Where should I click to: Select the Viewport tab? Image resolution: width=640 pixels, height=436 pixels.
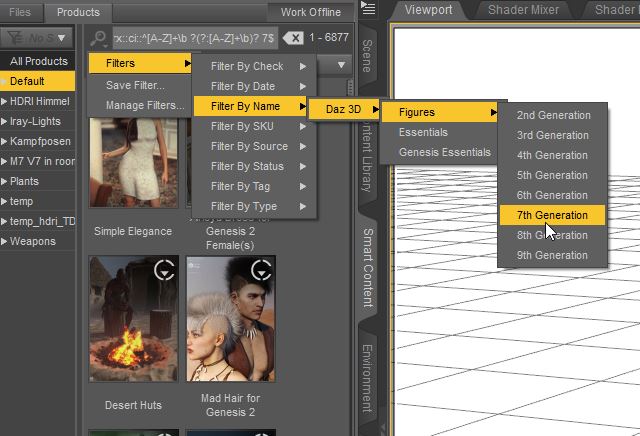428,10
